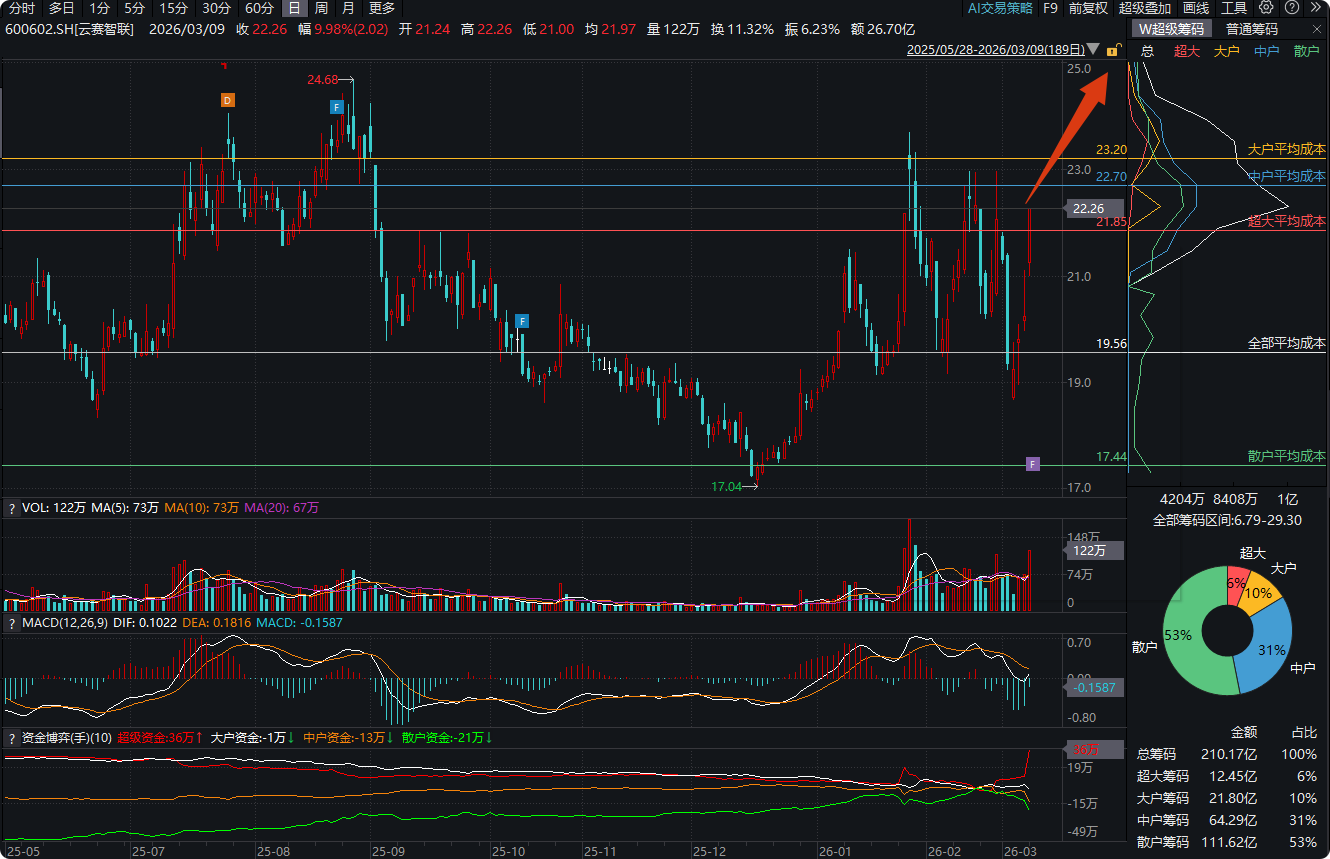Toggle the 中户 chip curve
The width and height of the screenshot is (1330, 859).
coord(1266,51)
